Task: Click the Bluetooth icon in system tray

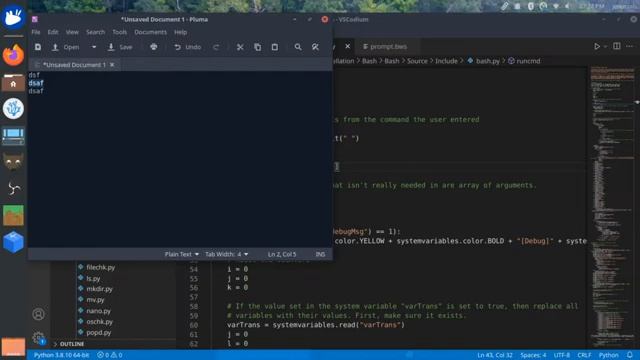Action: (x=531, y=6)
